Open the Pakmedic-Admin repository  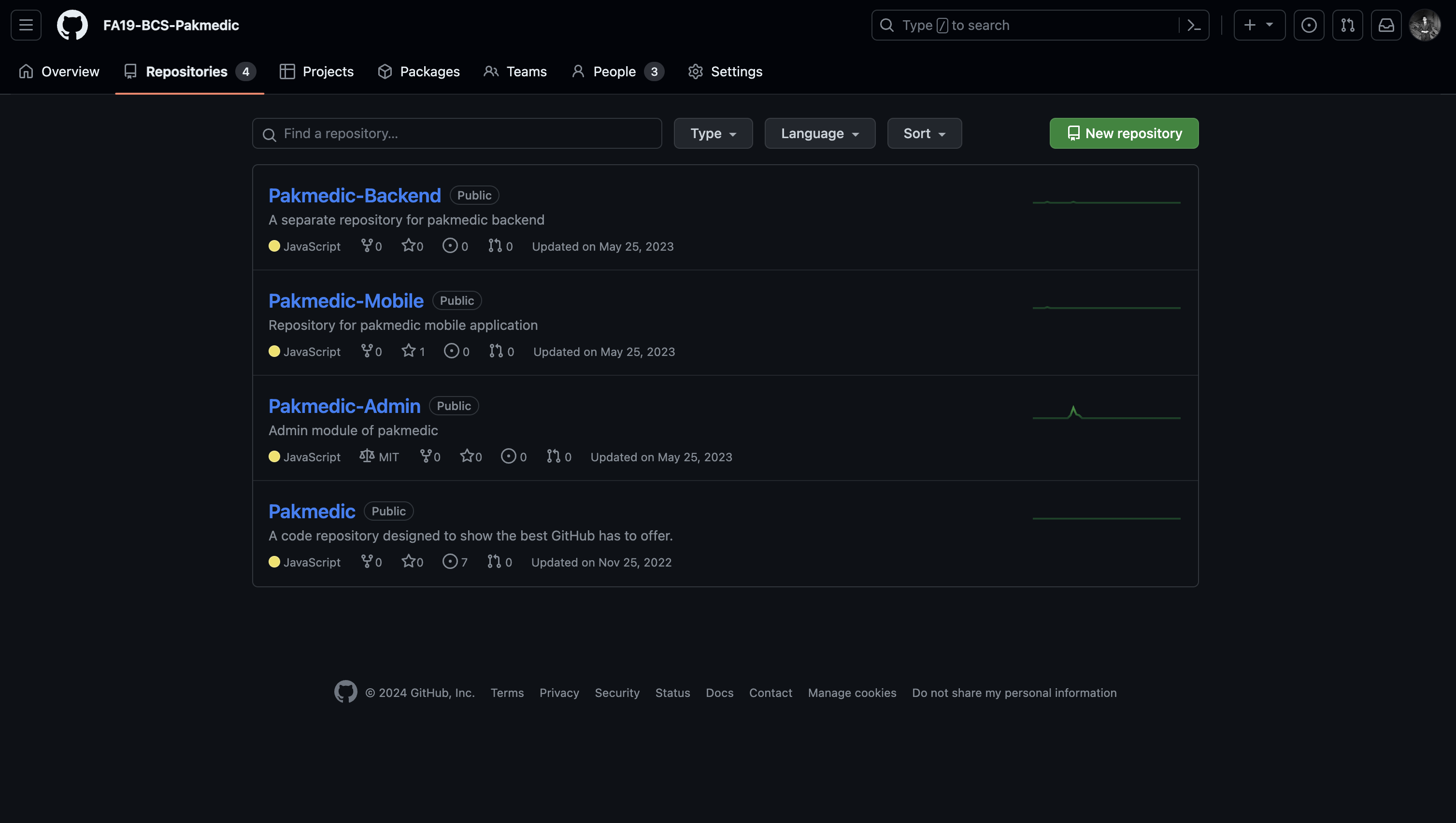(344, 406)
